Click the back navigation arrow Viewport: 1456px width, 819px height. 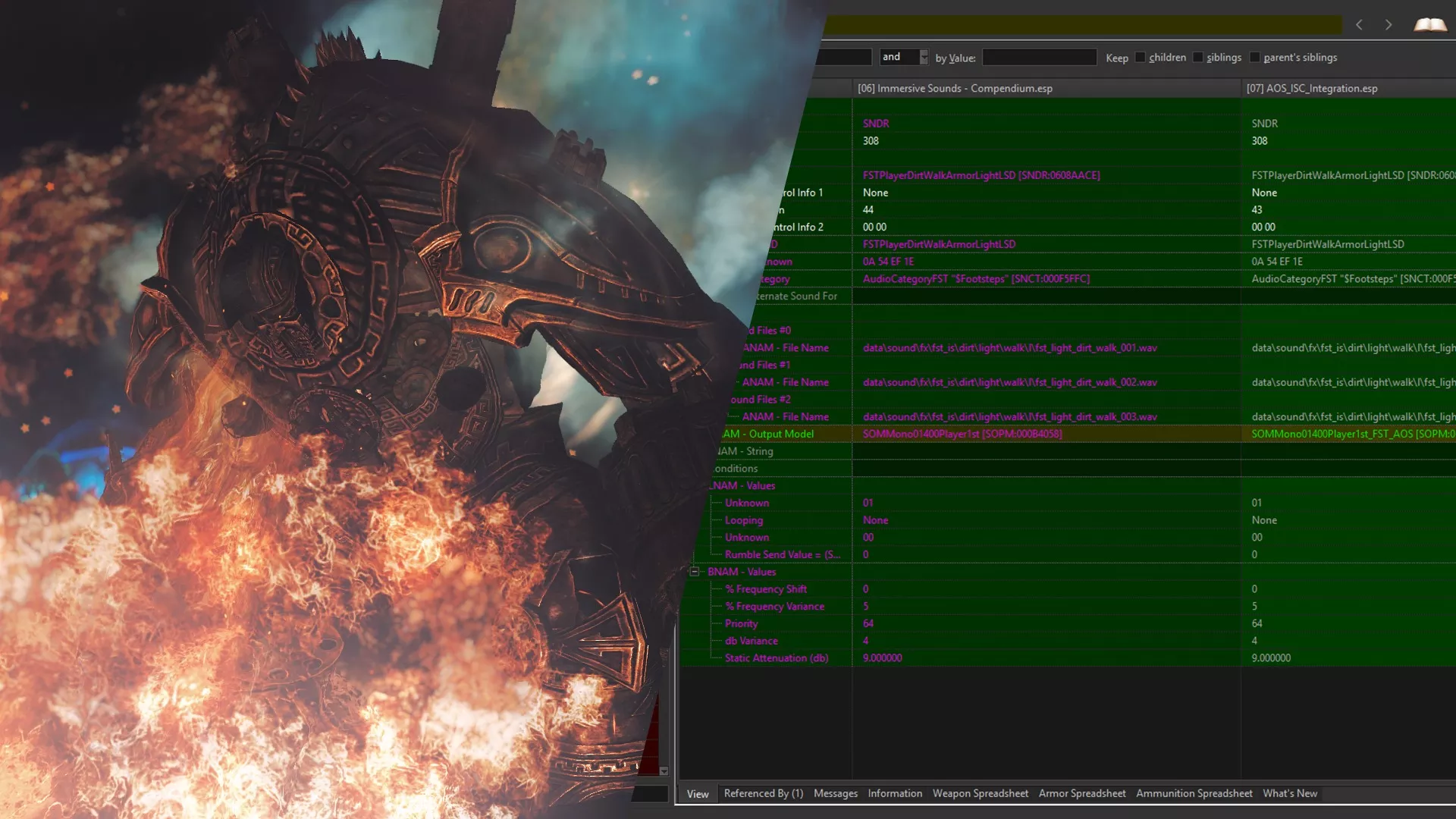click(x=1359, y=25)
